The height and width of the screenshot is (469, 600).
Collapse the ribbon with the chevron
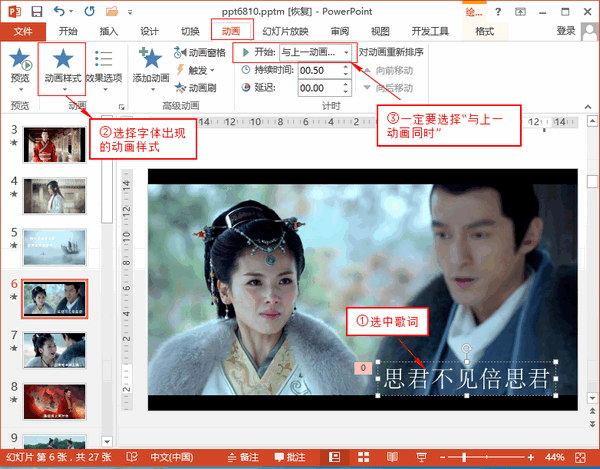(x=588, y=106)
